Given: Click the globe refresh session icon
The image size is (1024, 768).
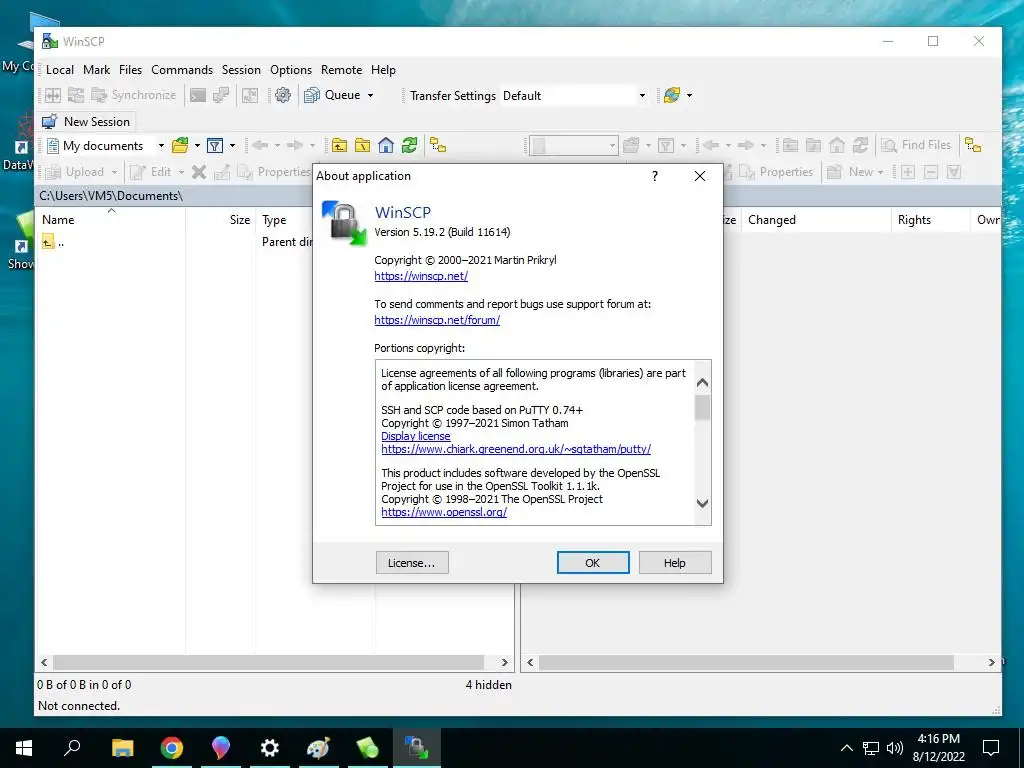Looking at the screenshot, I should (x=671, y=95).
